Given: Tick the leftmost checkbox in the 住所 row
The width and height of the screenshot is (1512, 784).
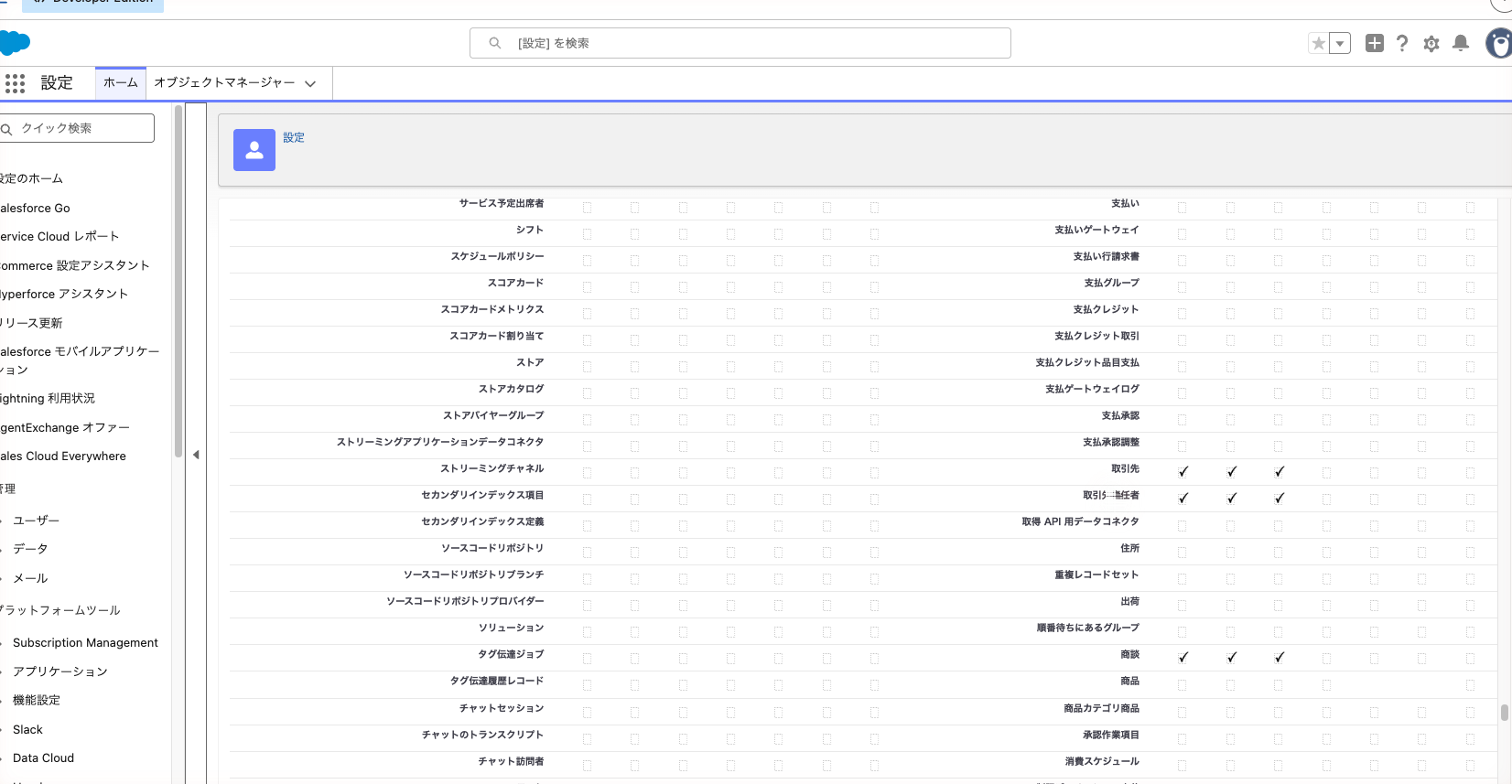Looking at the screenshot, I should (x=1182, y=553).
